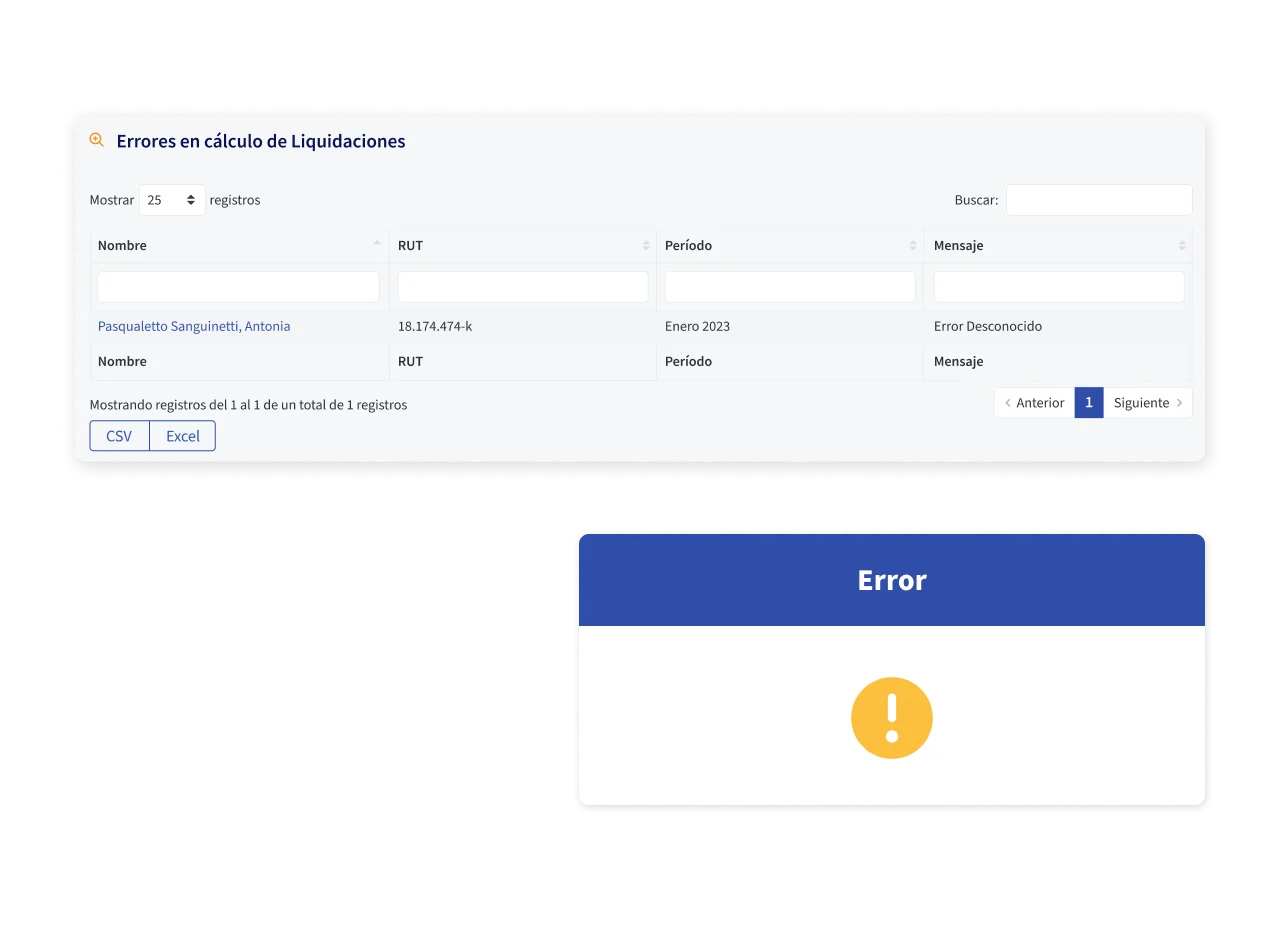The image size is (1280, 925).
Task: Export the table as Excel
Action: pyautogui.click(x=183, y=436)
